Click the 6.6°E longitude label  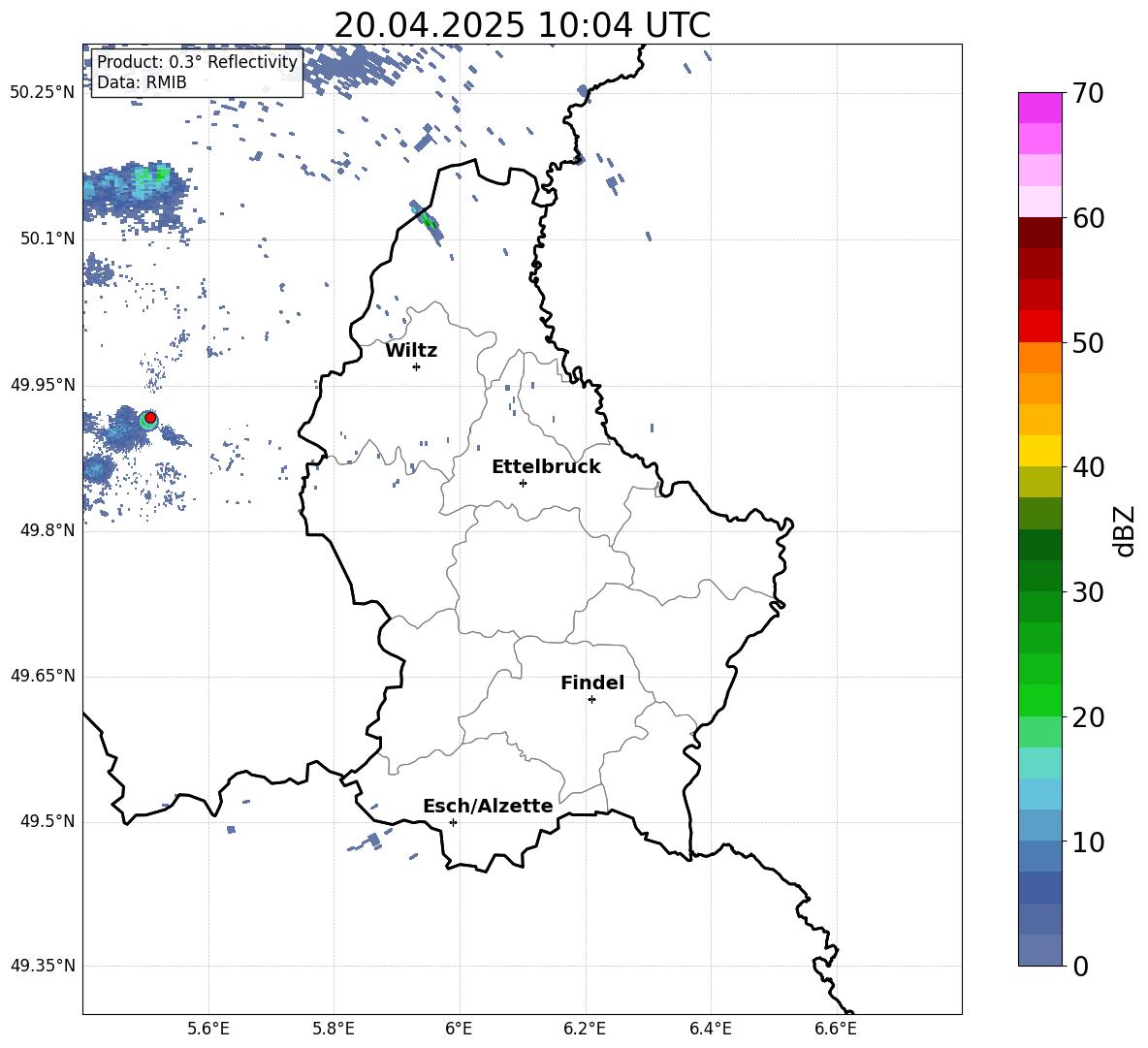point(836,1029)
